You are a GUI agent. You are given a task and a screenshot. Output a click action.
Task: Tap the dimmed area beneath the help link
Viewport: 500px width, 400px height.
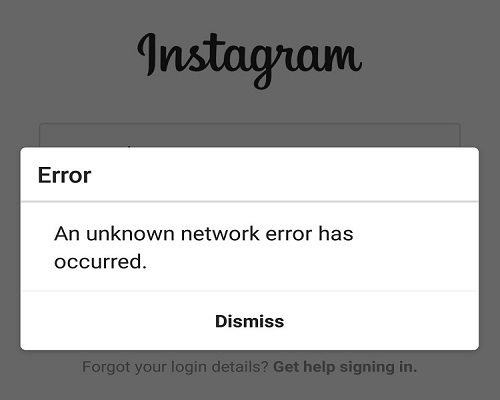[250, 388]
